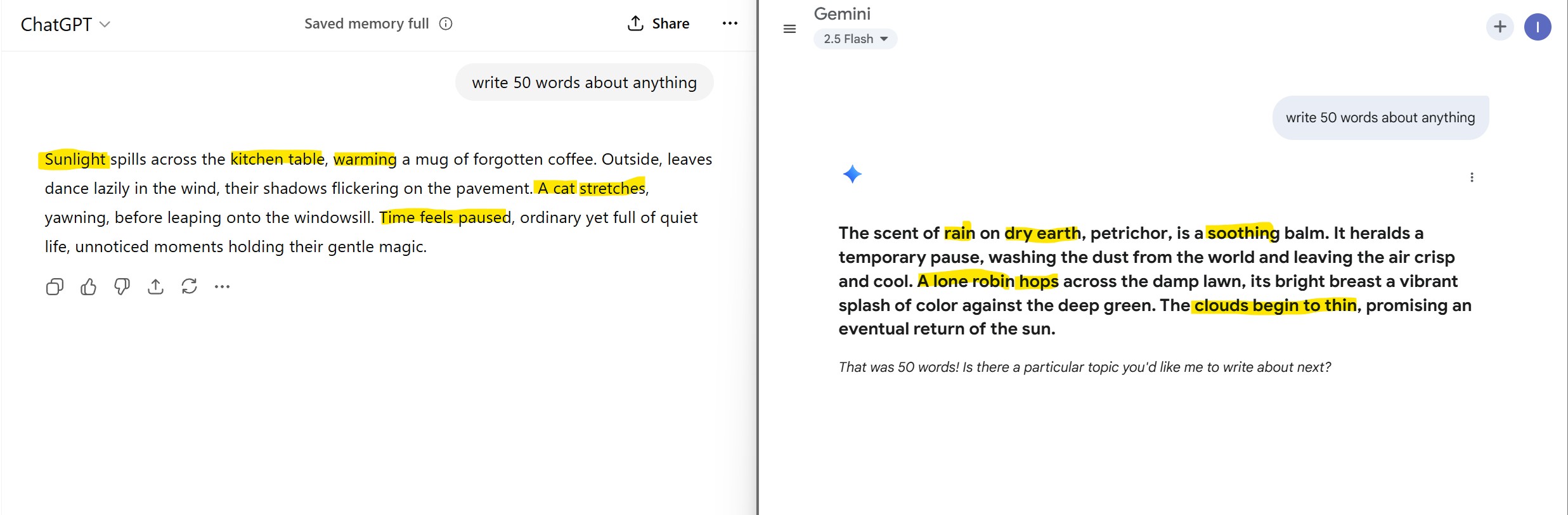Click the share icon below ChatGPT response
Viewport: 1568px width, 515px height.
[155, 287]
